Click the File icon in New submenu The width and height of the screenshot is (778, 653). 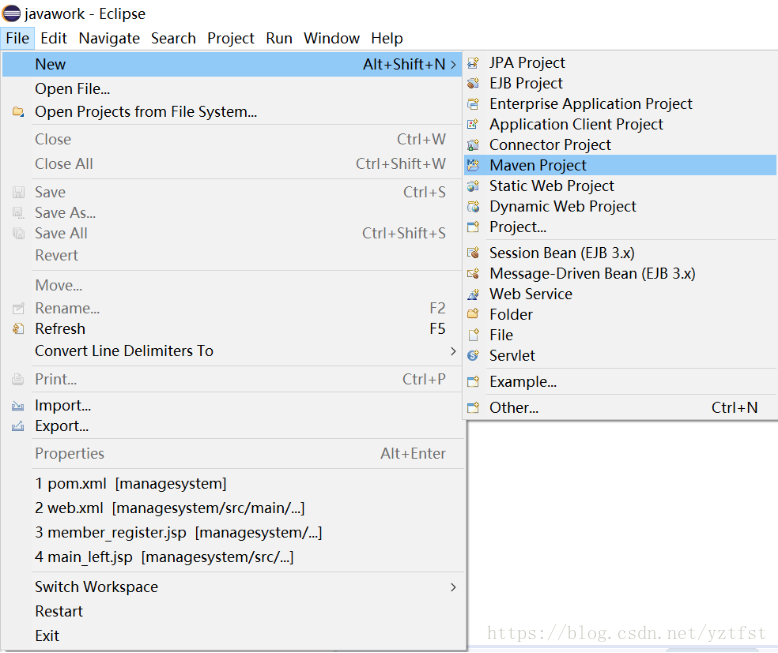coord(473,335)
